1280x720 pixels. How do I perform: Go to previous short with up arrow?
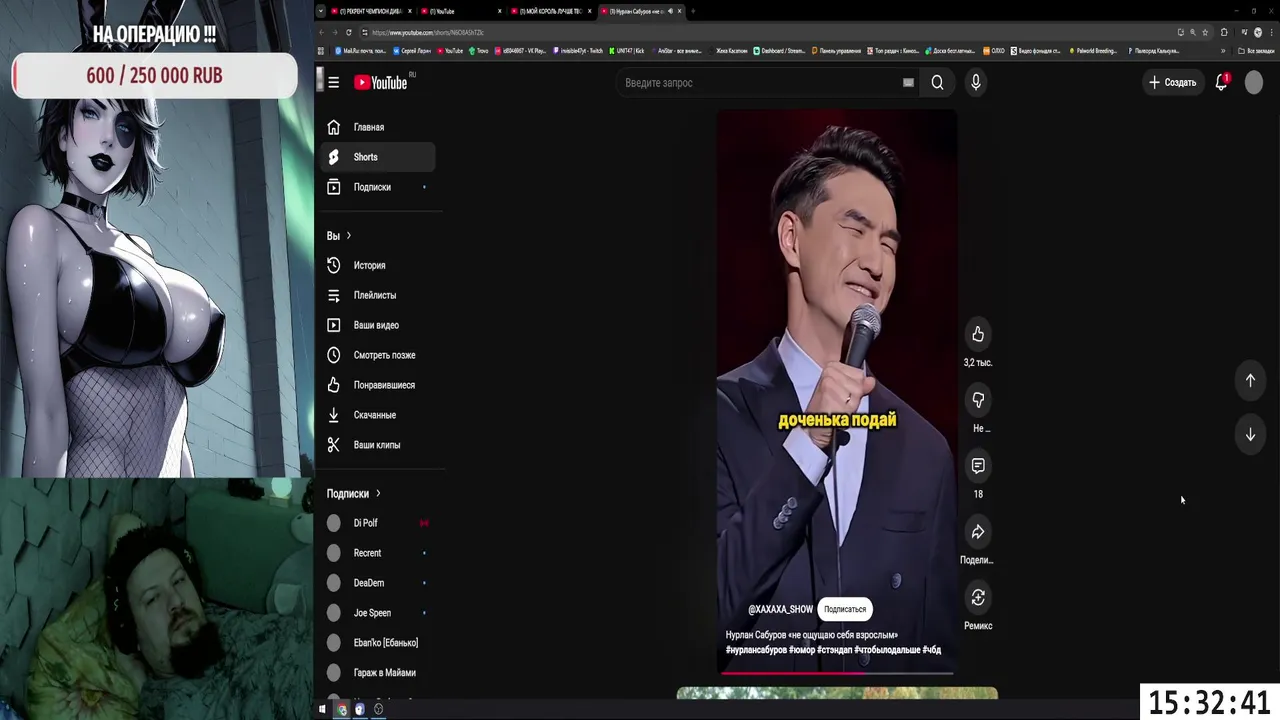(x=1250, y=380)
